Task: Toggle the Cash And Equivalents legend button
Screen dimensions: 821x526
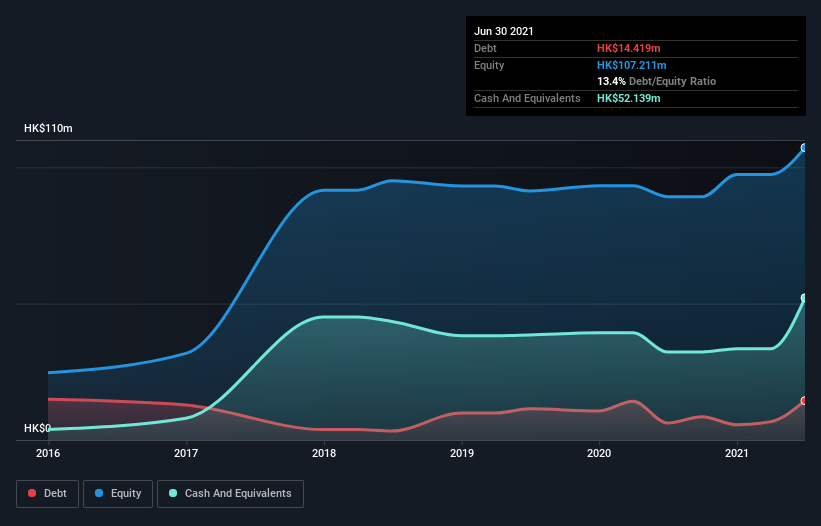Action: pos(230,494)
